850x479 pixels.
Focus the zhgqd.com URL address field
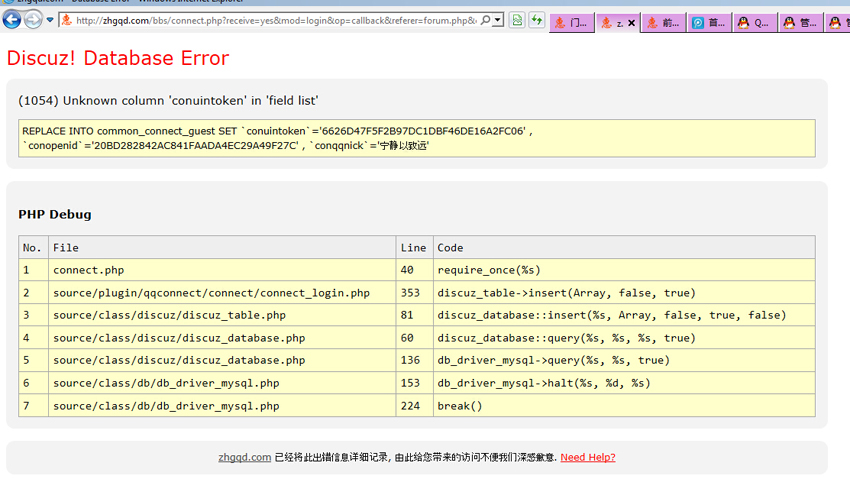(276, 21)
